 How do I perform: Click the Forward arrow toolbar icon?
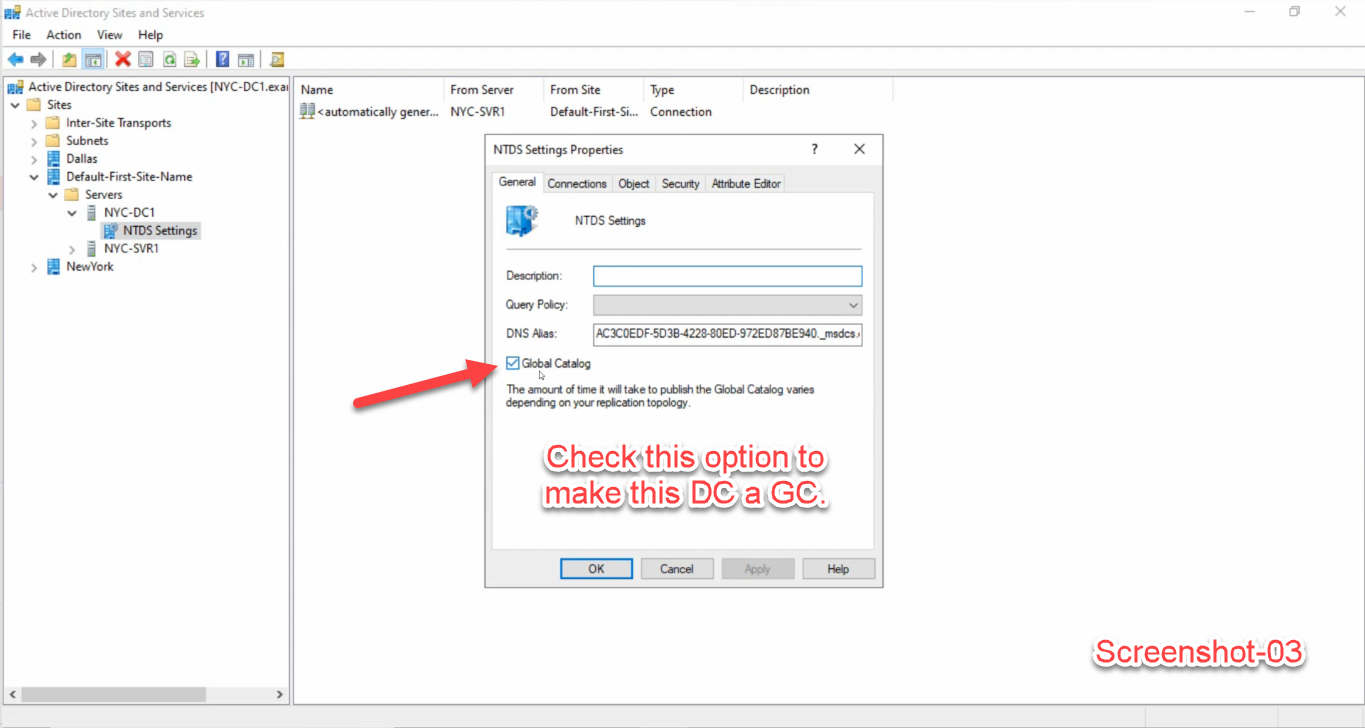point(38,60)
